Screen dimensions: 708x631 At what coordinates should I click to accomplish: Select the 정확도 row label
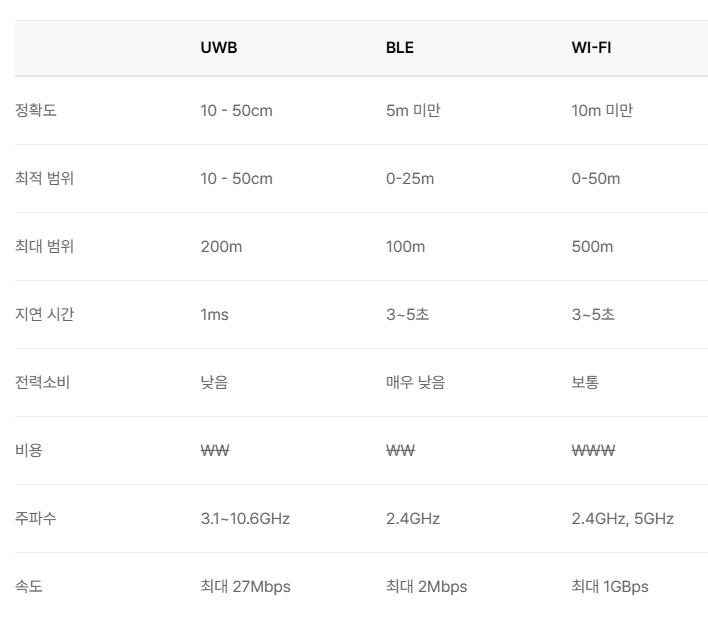[37, 110]
